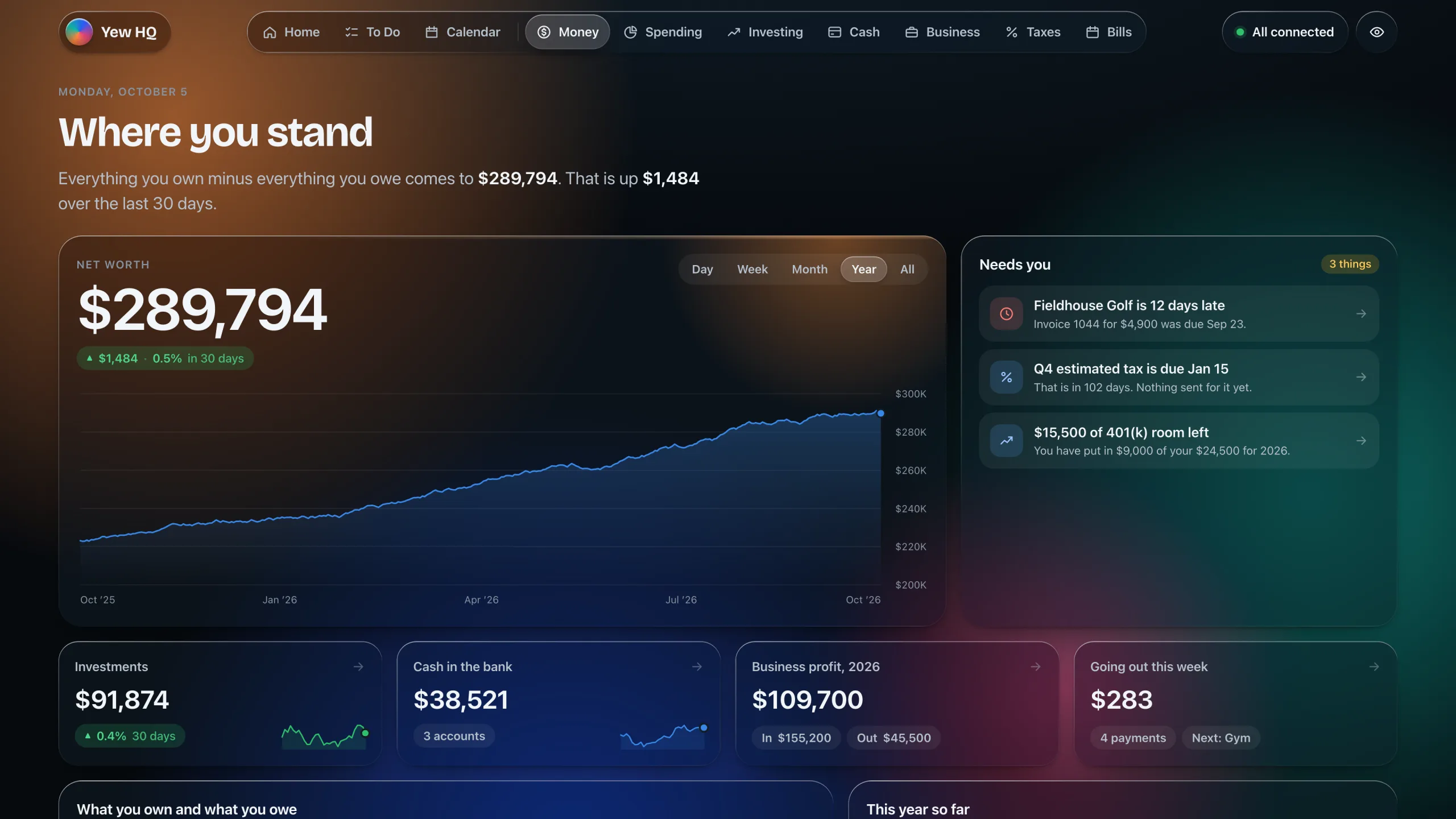Select the Money tab
Screen dimensions: 1456x819
(x=568, y=32)
